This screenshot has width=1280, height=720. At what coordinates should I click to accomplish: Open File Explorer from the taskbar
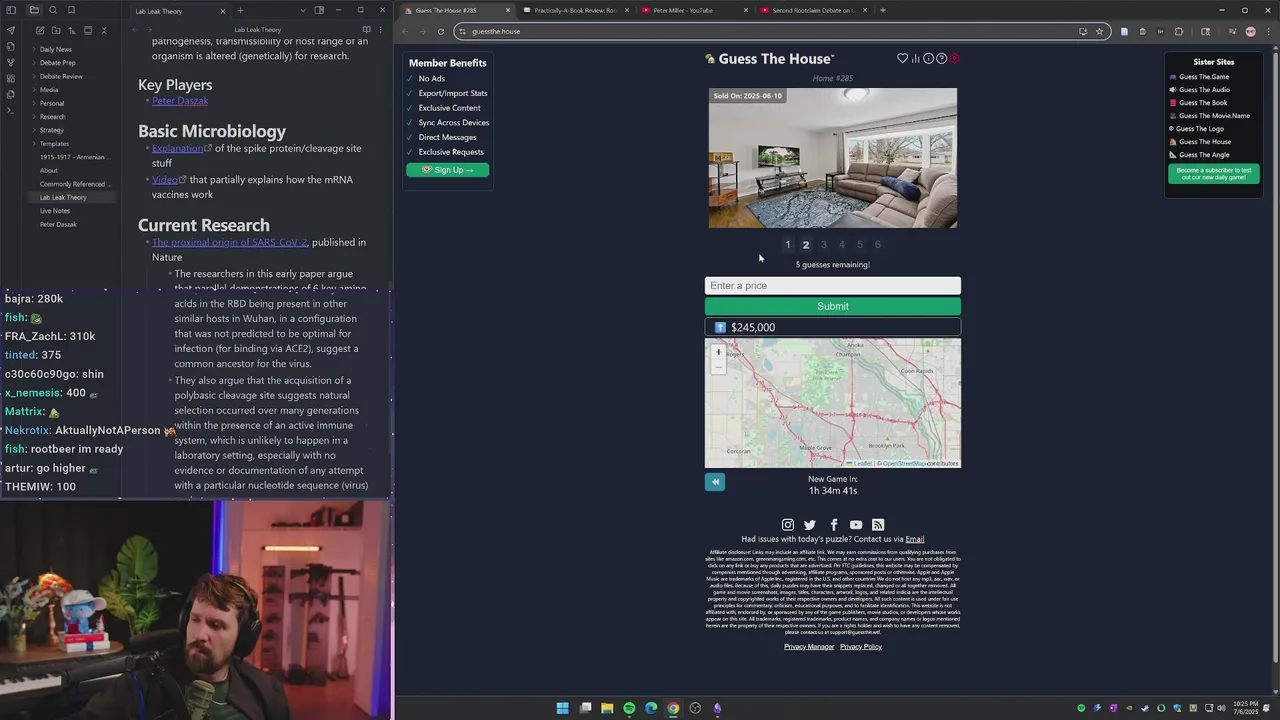tap(607, 708)
